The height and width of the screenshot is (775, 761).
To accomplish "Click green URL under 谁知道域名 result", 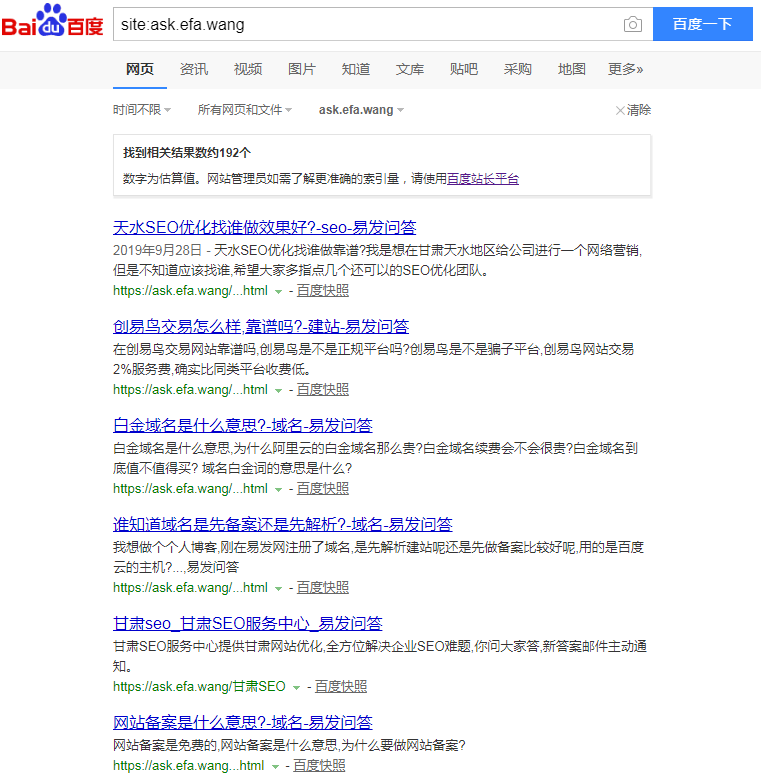I will point(190,587).
